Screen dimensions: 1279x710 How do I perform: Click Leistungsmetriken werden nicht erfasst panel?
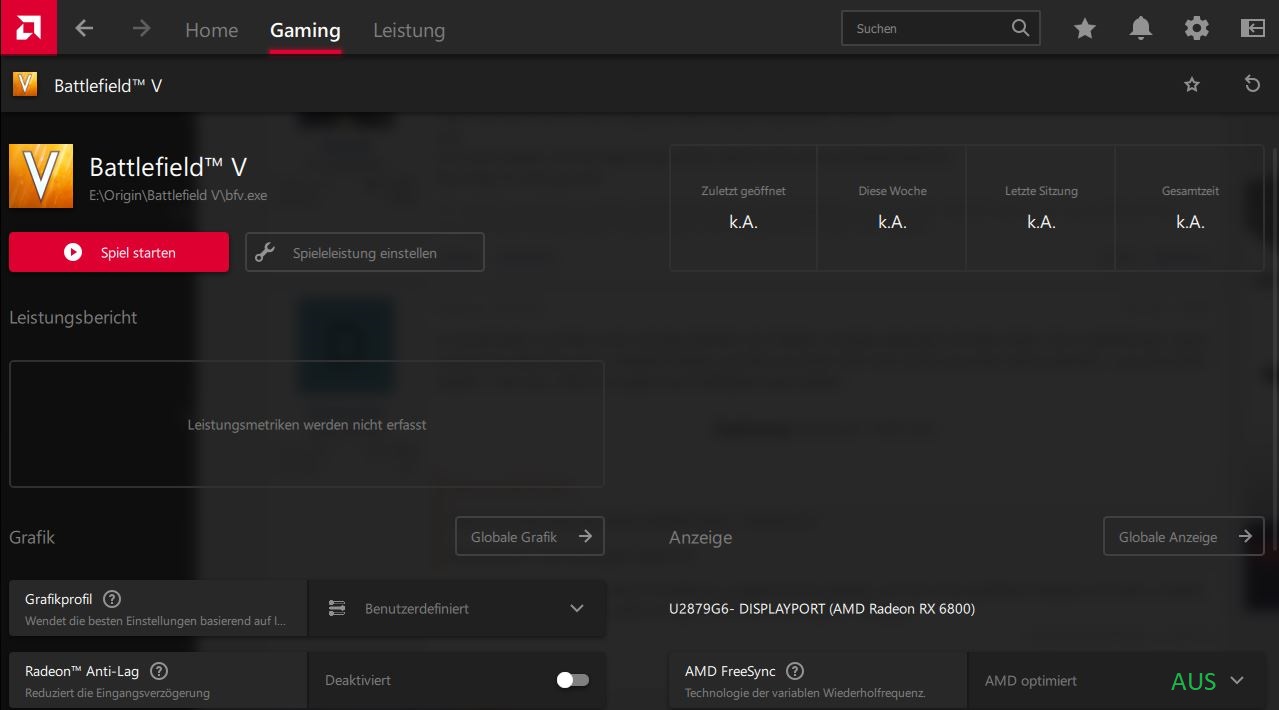click(x=307, y=424)
